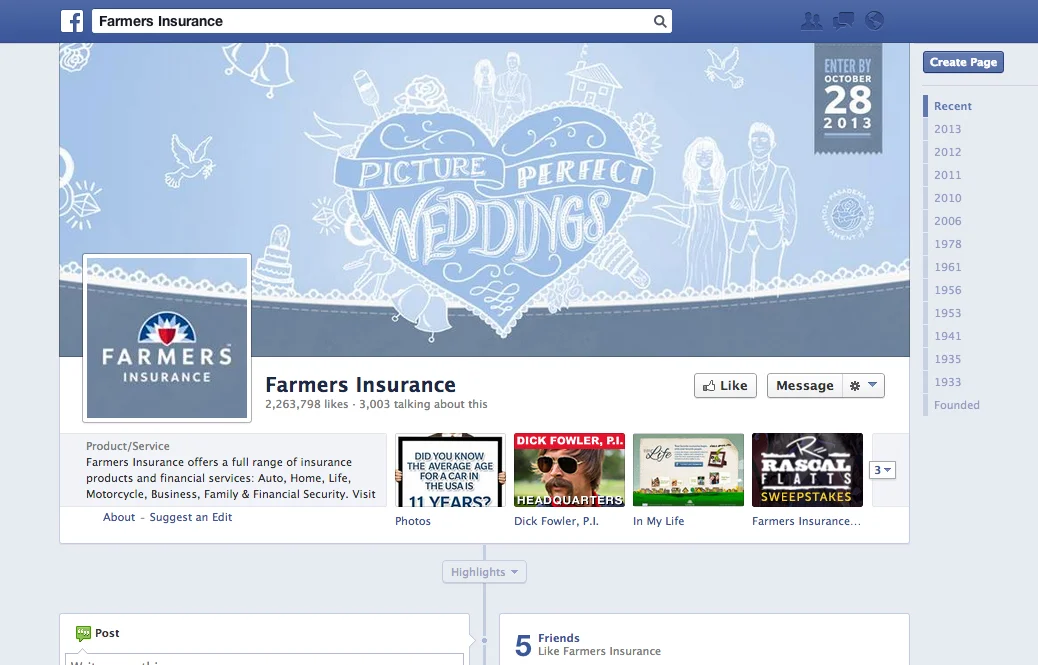Click the Facebook logo icon
Viewport: 1038px width, 665px height.
[72, 21]
